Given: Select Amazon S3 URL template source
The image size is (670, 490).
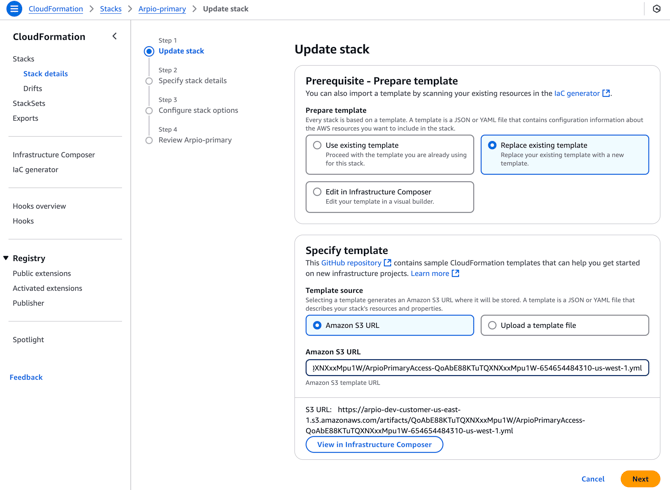Looking at the screenshot, I should [x=318, y=325].
